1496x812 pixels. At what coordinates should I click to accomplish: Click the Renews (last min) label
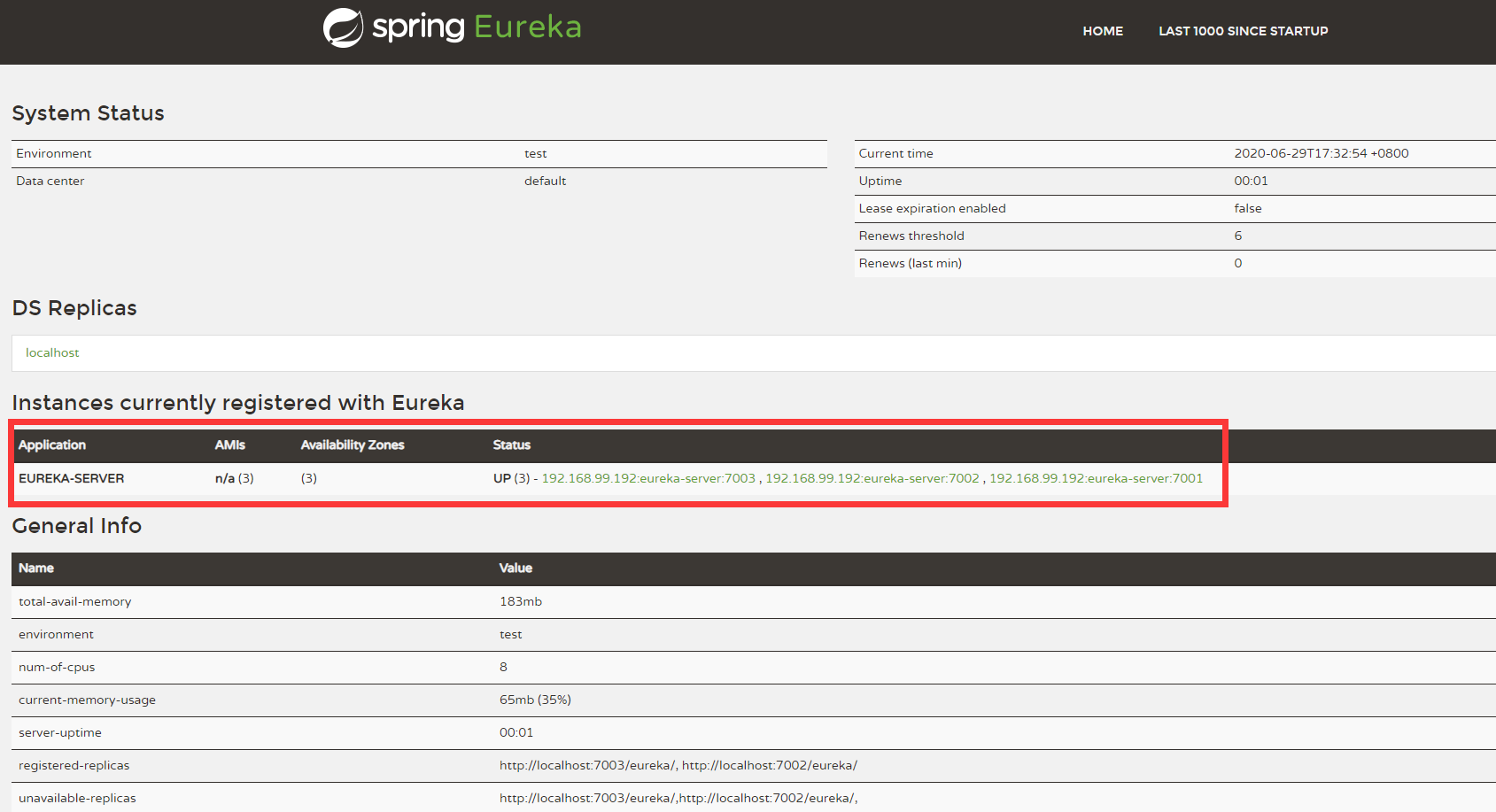(911, 263)
